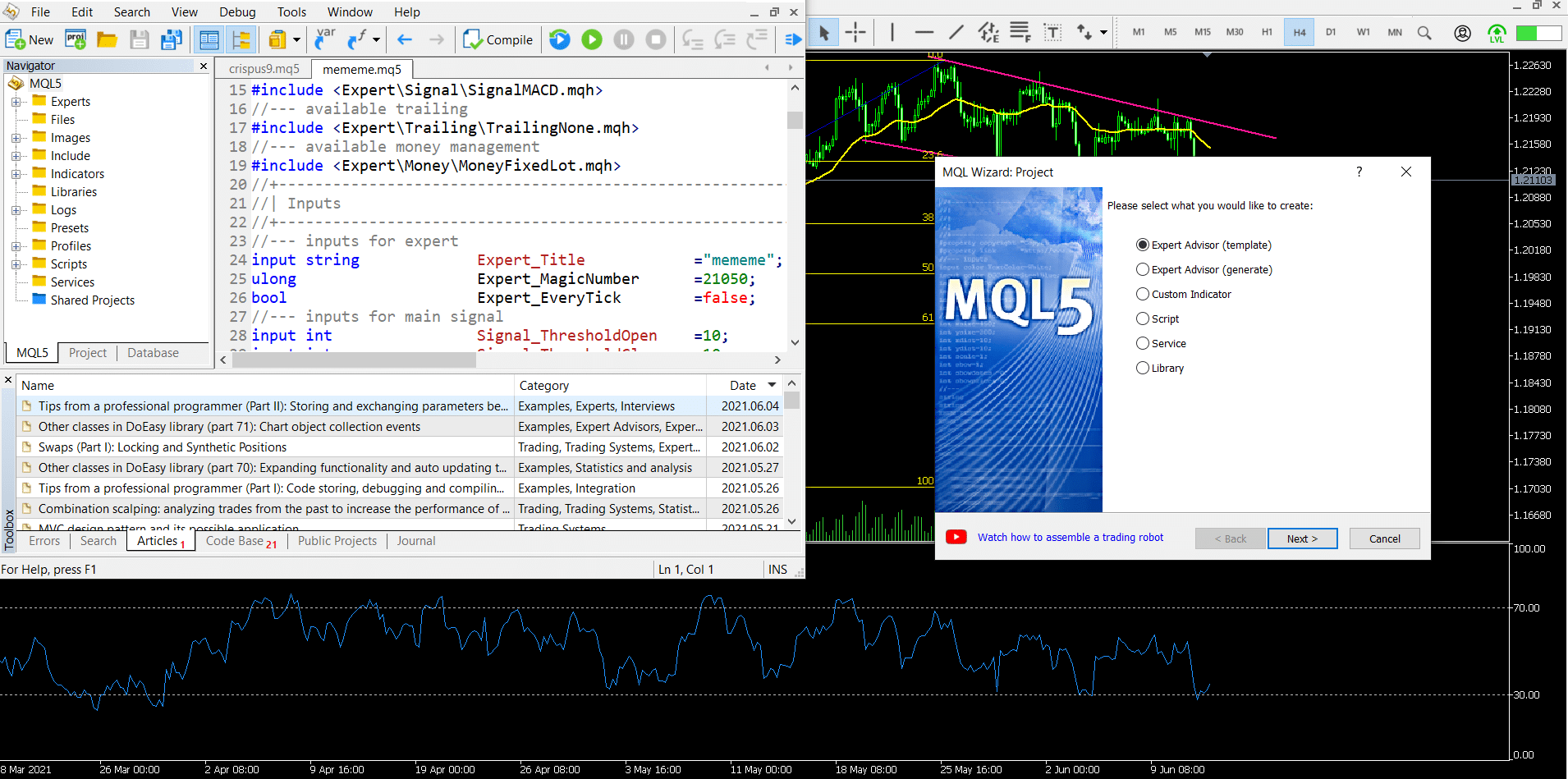
Task: Open the Debug menu
Action: (x=237, y=11)
